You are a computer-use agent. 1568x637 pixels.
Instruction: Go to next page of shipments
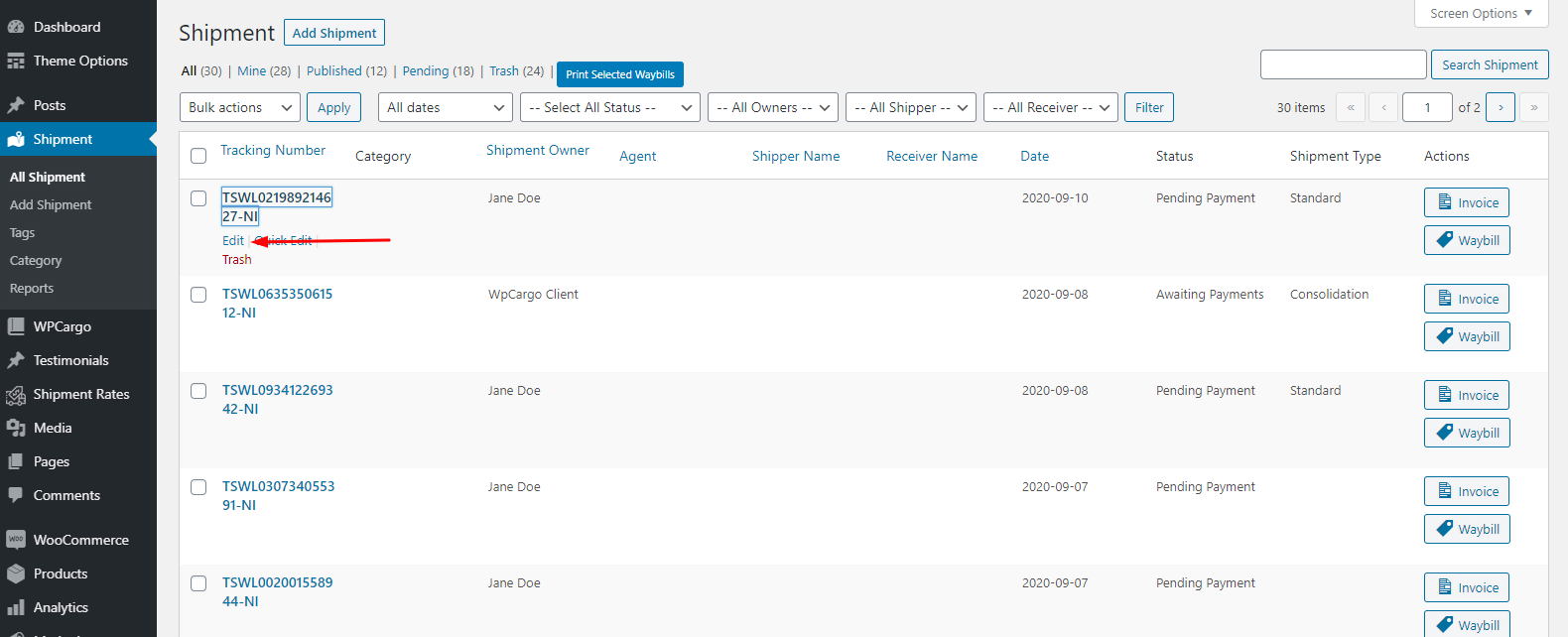pyautogui.click(x=1500, y=107)
